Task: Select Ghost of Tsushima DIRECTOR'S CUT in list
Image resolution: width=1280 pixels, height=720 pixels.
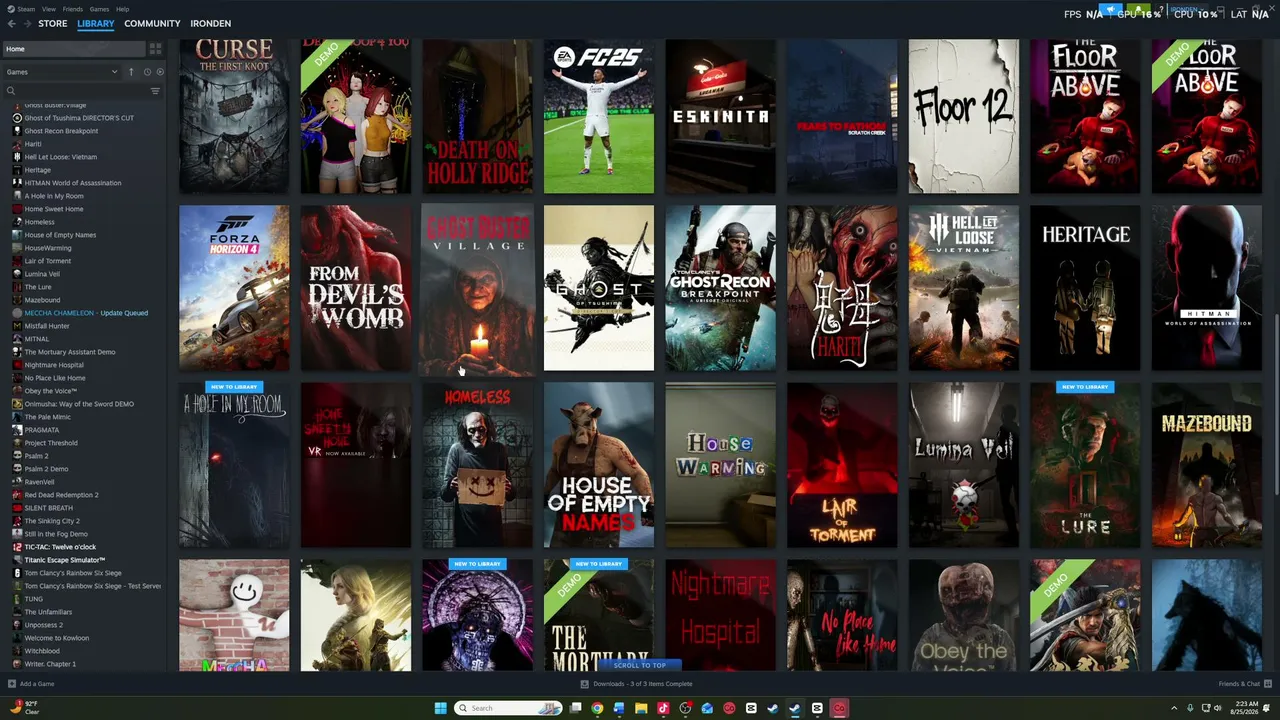Action: tap(79, 118)
